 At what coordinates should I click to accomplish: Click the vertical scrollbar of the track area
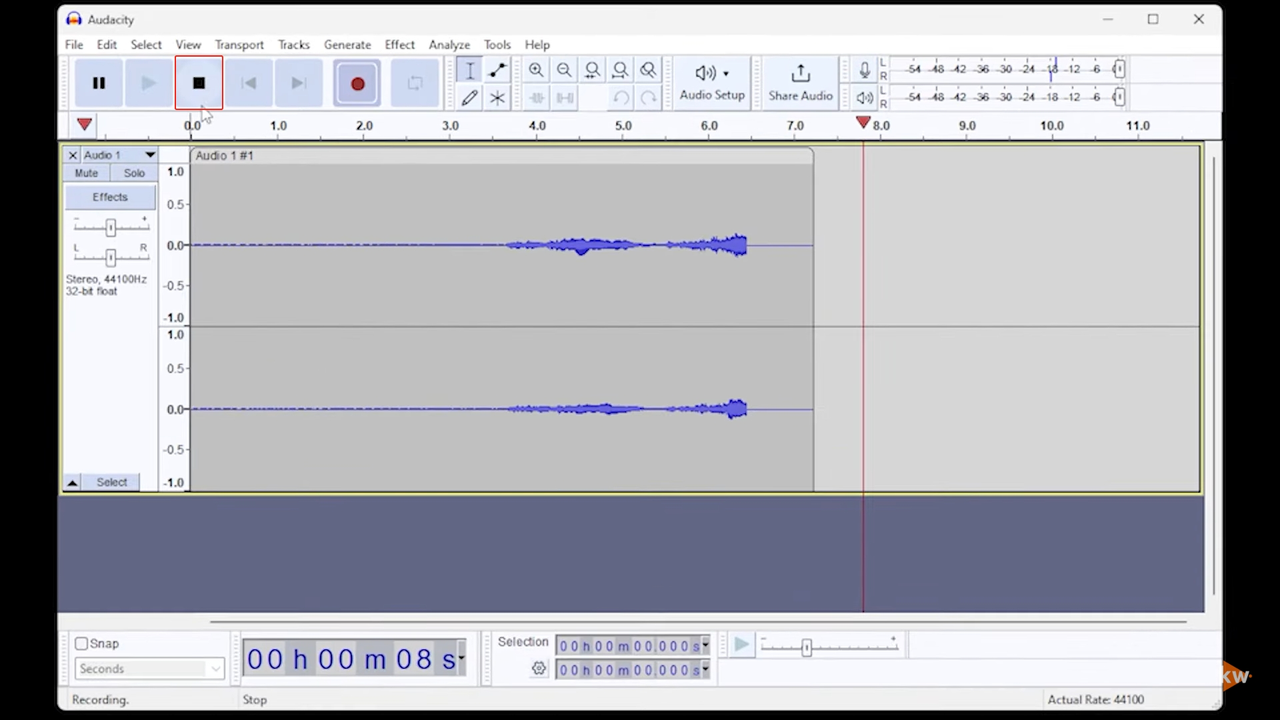click(x=1212, y=375)
